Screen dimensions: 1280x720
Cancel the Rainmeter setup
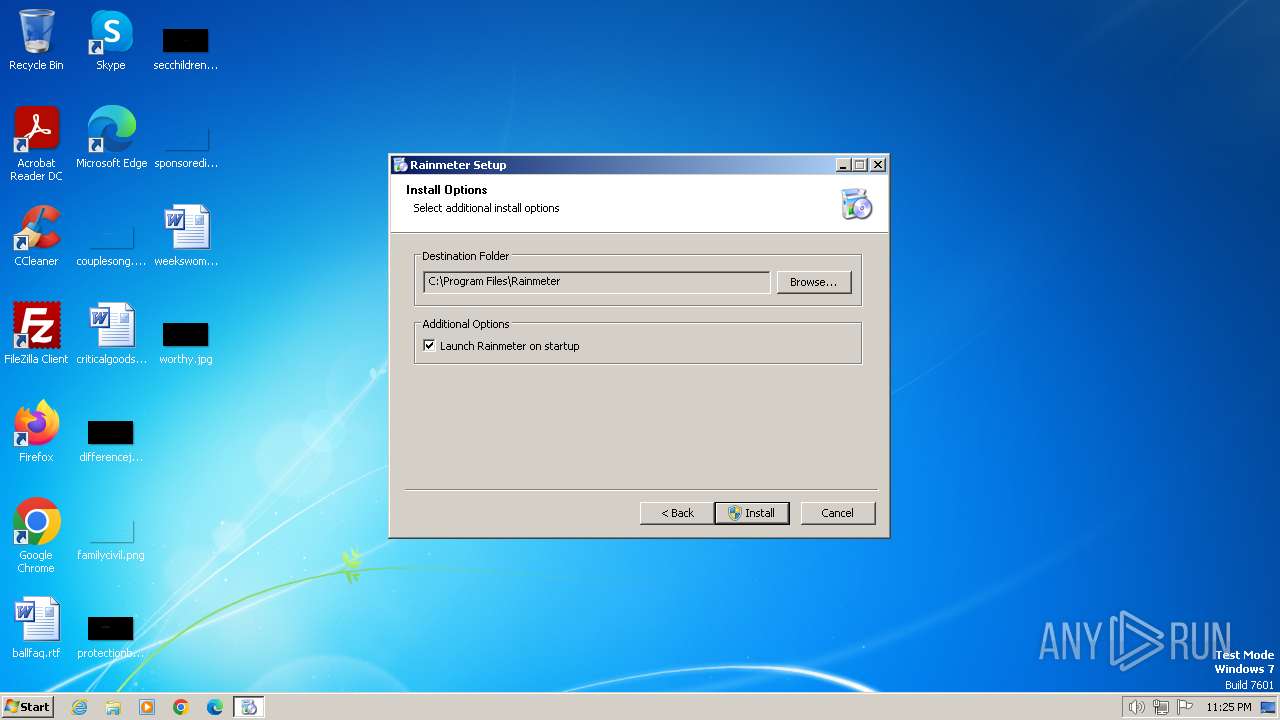pyautogui.click(x=838, y=513)
